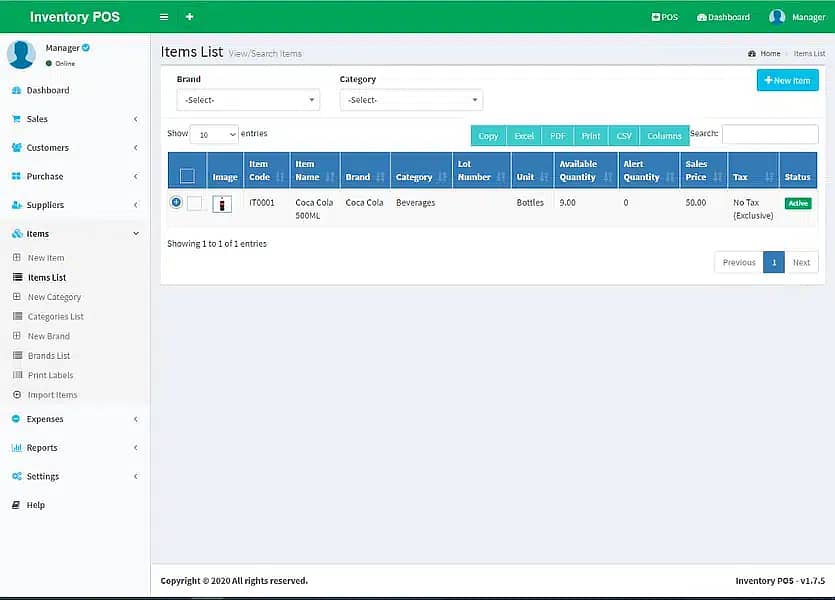Open the Brand select dropdown

tap(248, 100)
